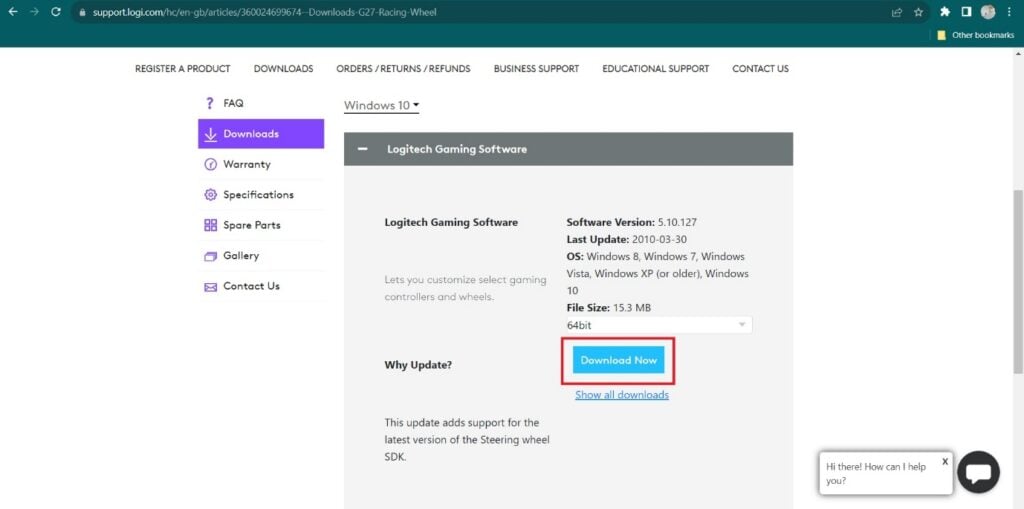Click the browser reload icon
This screenshot has width=1024, height=509.
(x=56, y=12)
